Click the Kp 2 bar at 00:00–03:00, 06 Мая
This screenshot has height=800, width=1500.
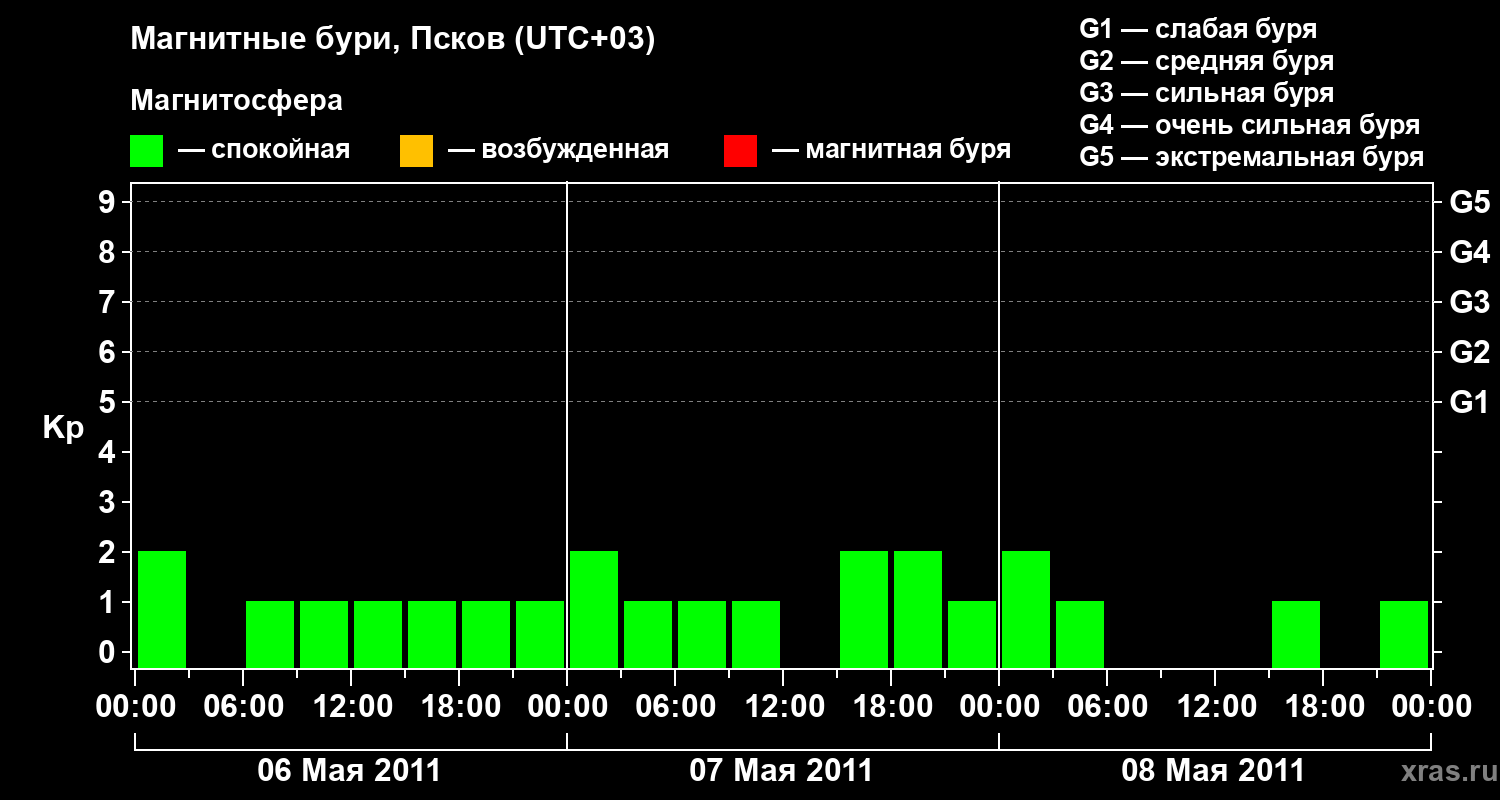click(162, 609)
